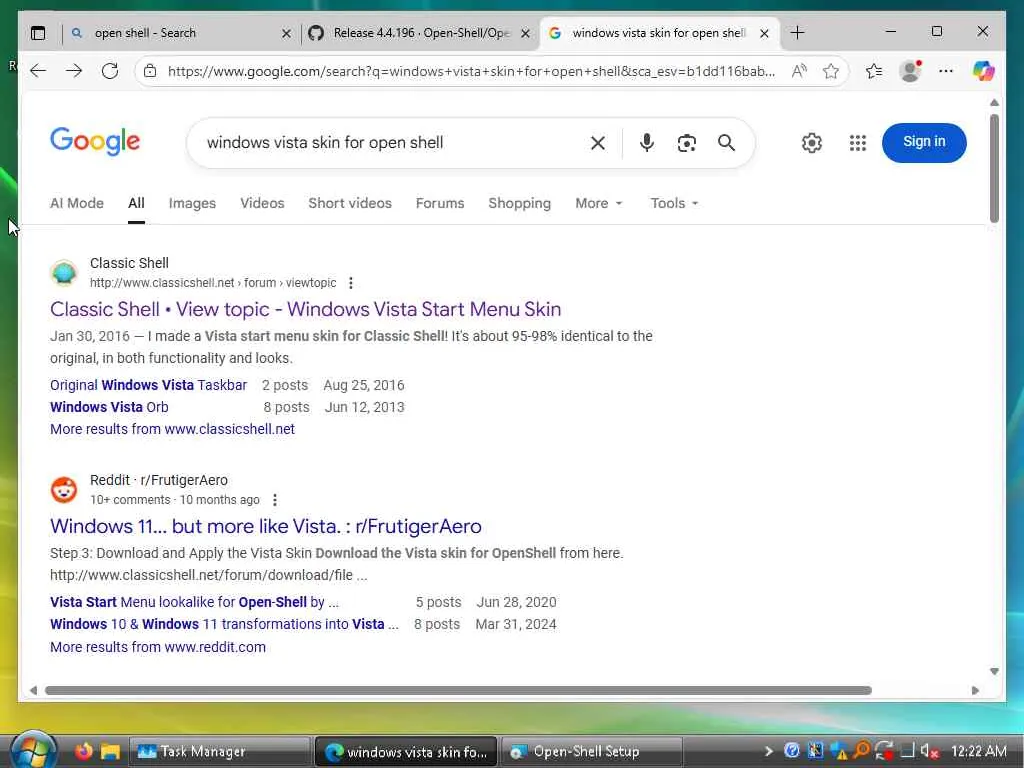Click the vertical scrollbar thumb
The height and width of the screenshot is (768, 1024).
(994, 168)
